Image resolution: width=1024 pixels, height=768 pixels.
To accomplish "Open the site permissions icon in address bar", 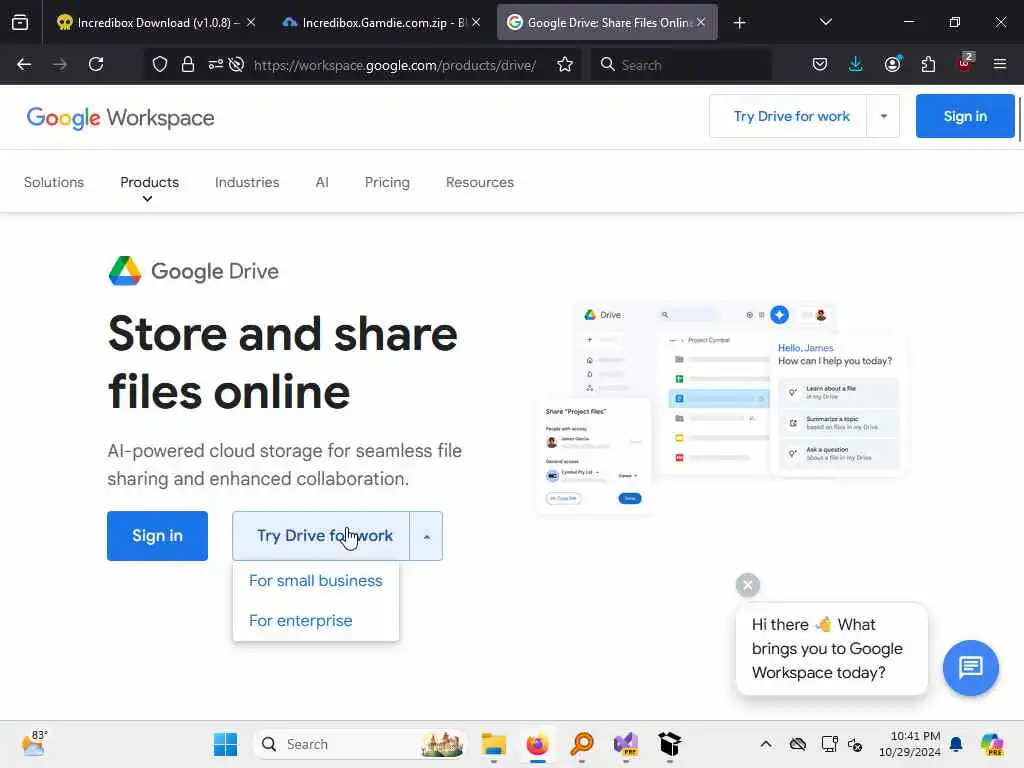I will click(x=216, y=64).
